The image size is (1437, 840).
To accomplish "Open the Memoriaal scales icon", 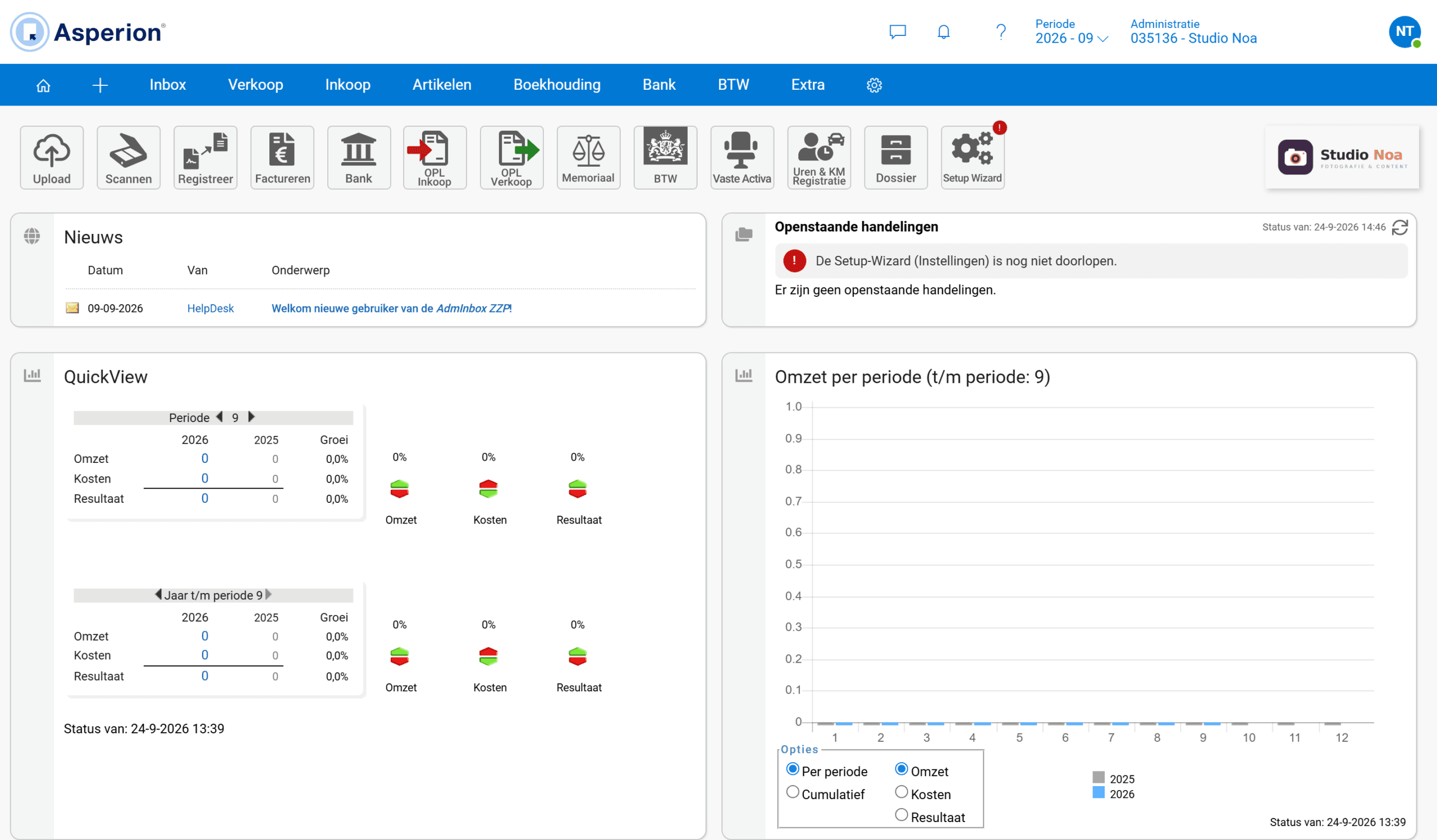I will click(588, 157).
